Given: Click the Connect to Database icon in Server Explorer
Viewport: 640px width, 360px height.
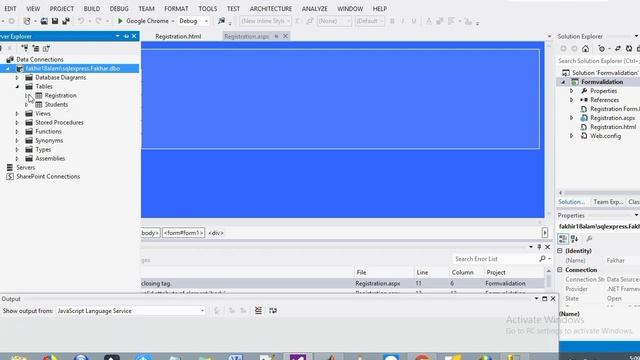Looking at the screenshot, I should pos(24,48).
